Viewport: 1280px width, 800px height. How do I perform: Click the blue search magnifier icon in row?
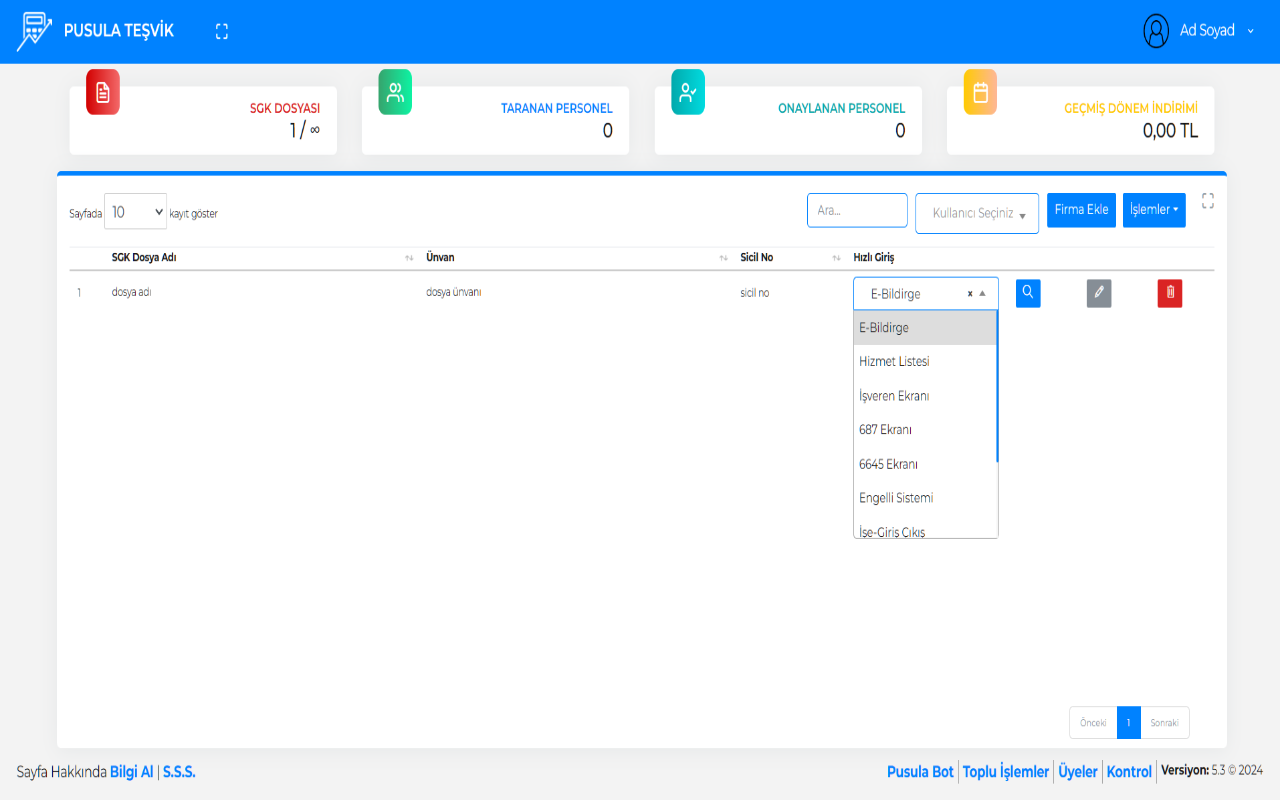[1028, 293]
